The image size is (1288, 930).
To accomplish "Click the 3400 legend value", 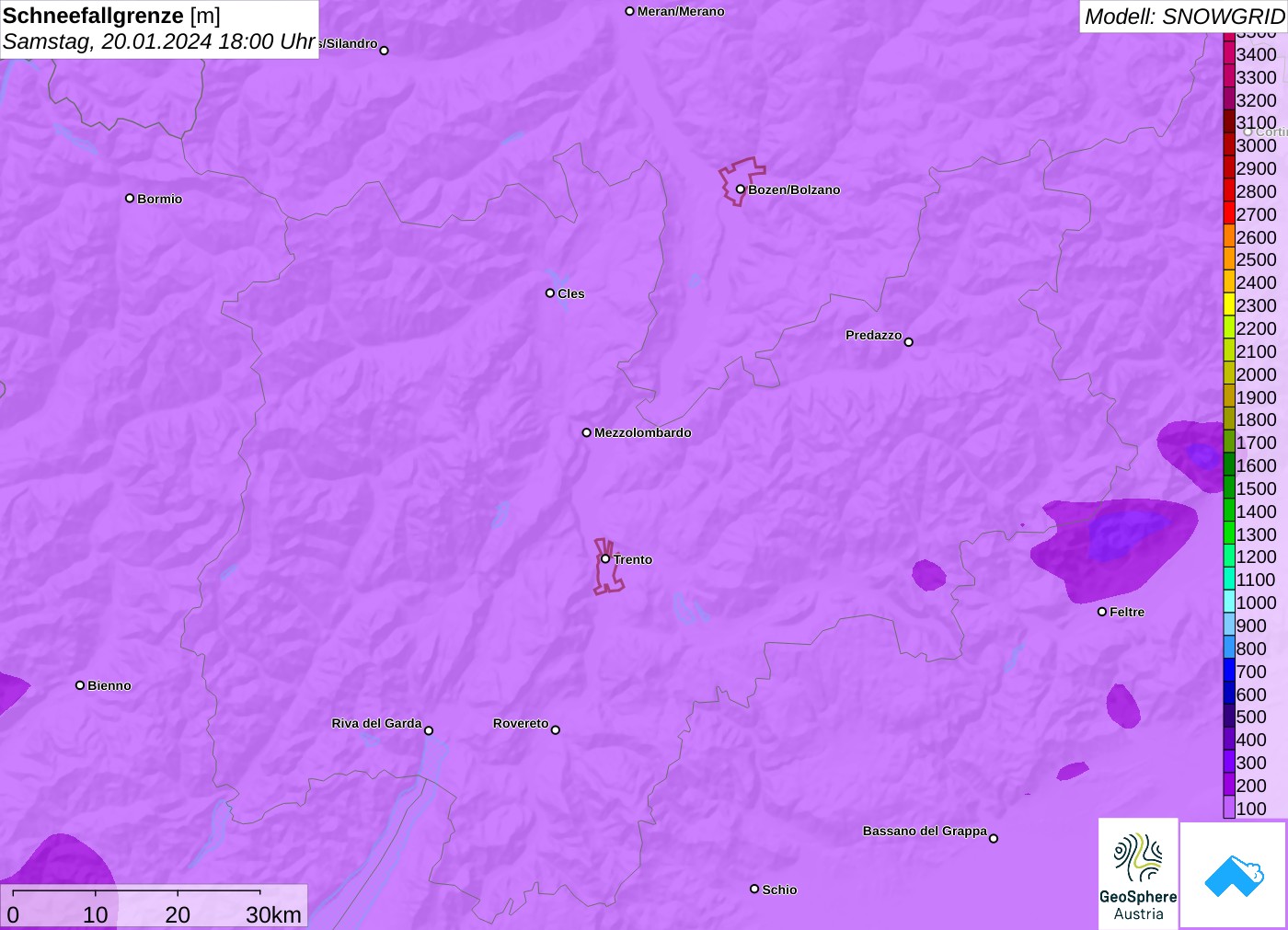I will (x=1256, y=54).
